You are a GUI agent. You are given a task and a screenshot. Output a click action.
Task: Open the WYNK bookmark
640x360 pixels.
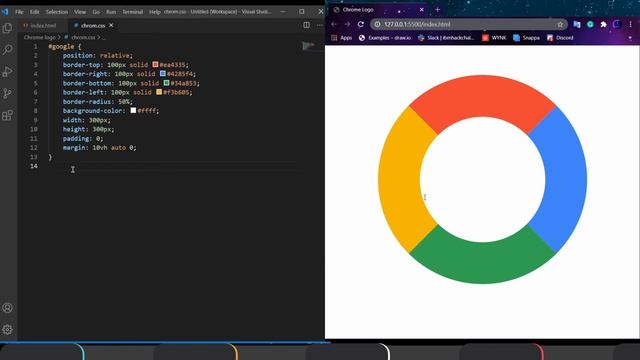coord(494,38)
